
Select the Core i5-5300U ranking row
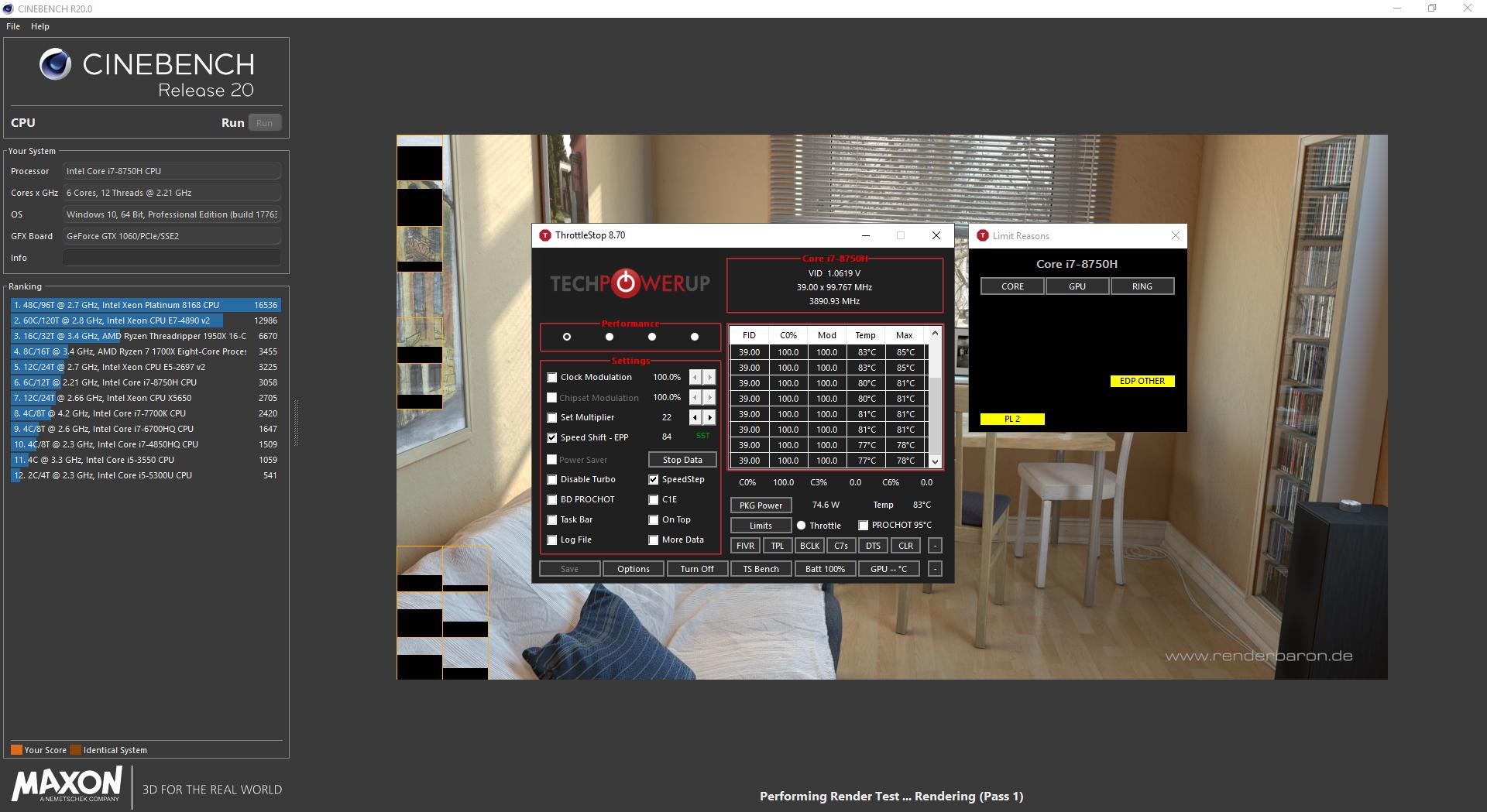point(146,475)
